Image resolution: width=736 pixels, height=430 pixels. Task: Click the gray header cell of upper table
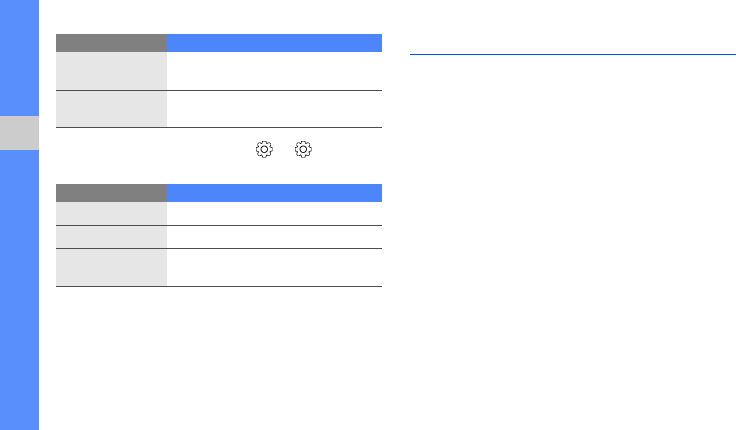tap(111, 43)
